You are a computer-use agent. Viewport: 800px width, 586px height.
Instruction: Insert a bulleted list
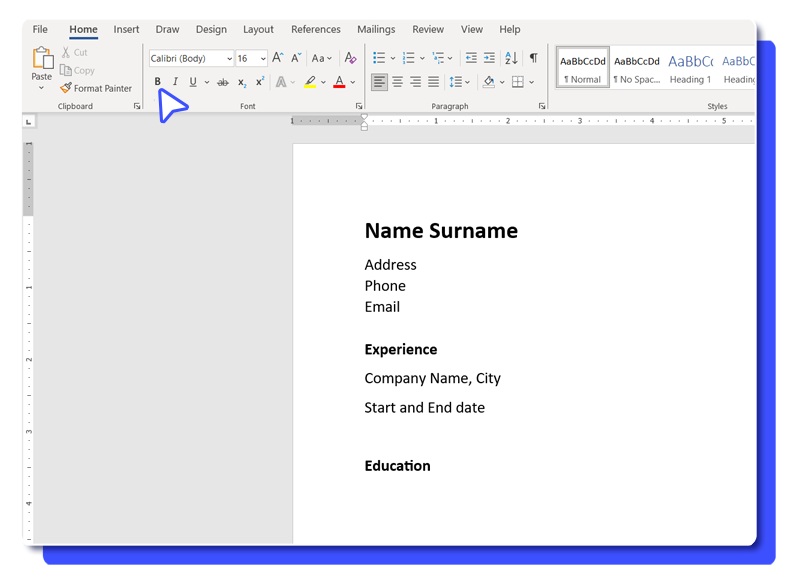[379, 58]
